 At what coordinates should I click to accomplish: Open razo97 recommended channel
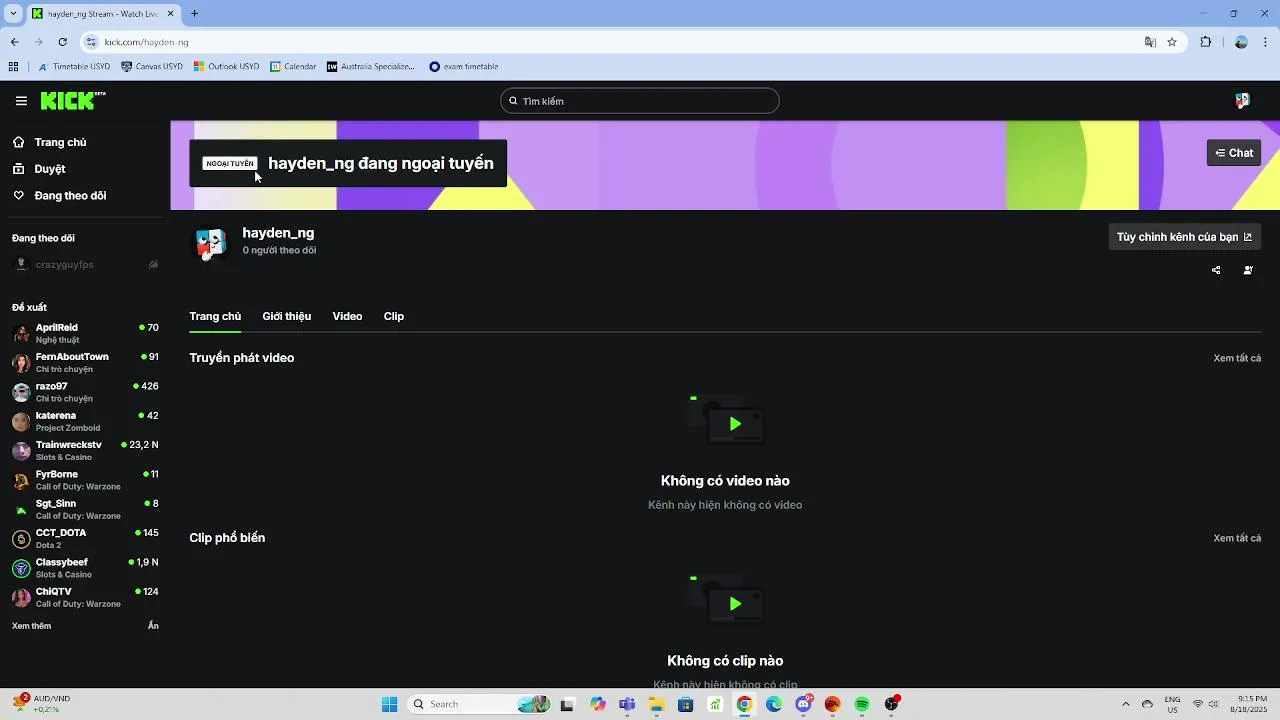(x=85, y=392)
